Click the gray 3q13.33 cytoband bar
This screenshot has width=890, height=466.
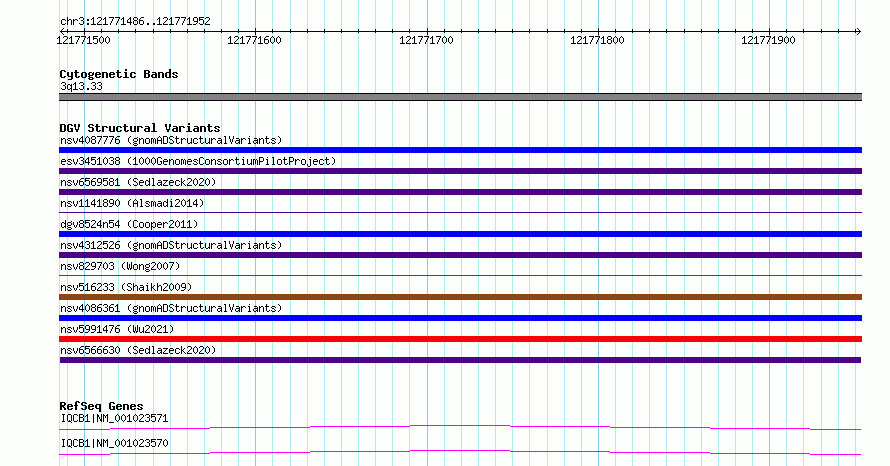pyautogui.click(x=460, y=97)
